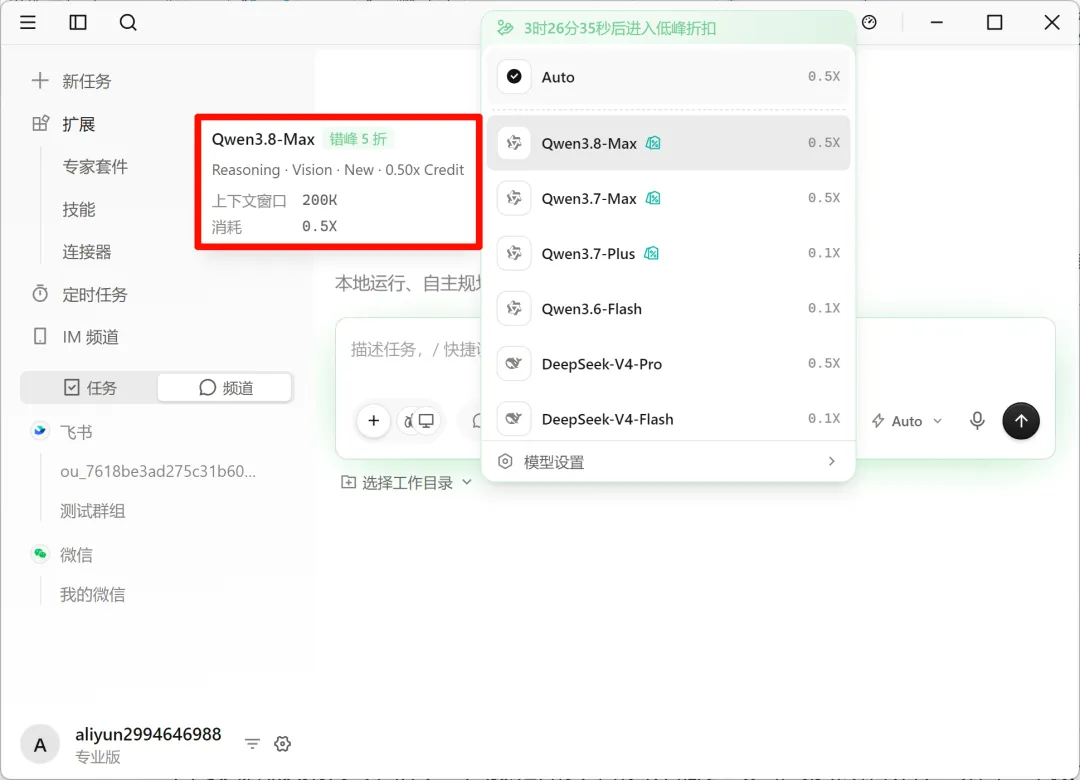Click the gauge icon in title bar
1080x780 pixels.
pos(869,23)
